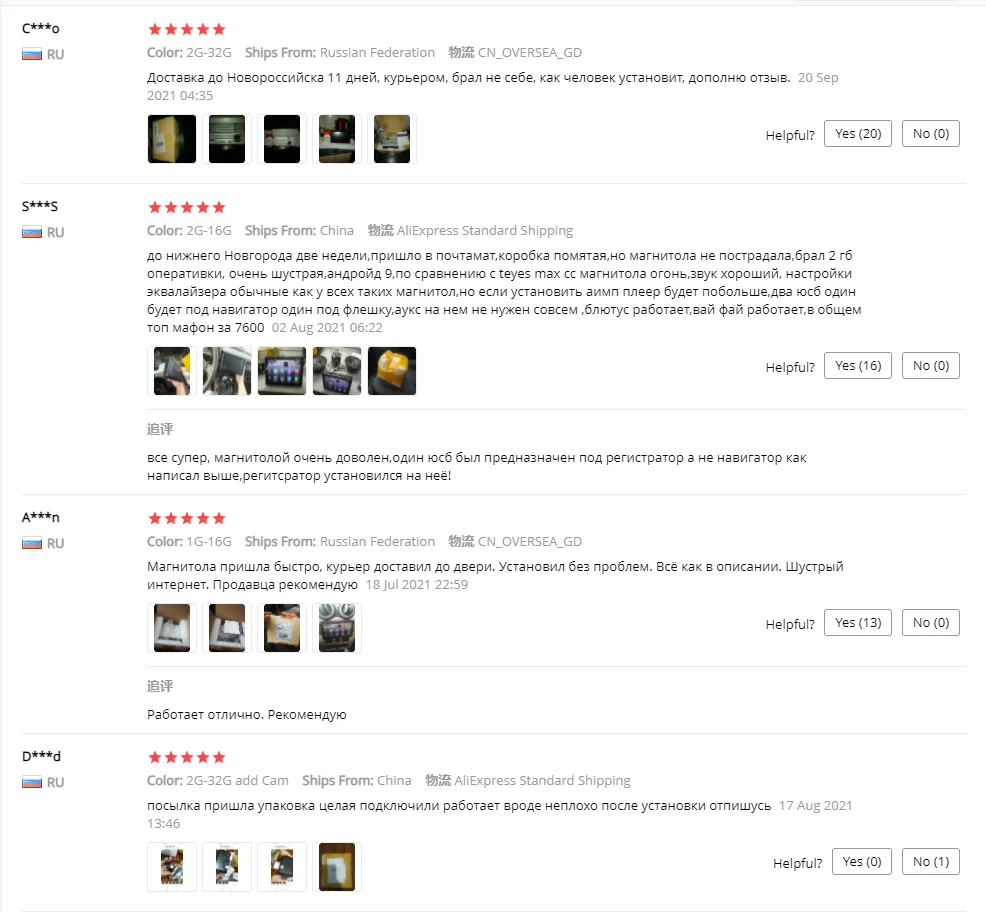
Task: Open third photo in S***S review
Action: click(282, 371)
